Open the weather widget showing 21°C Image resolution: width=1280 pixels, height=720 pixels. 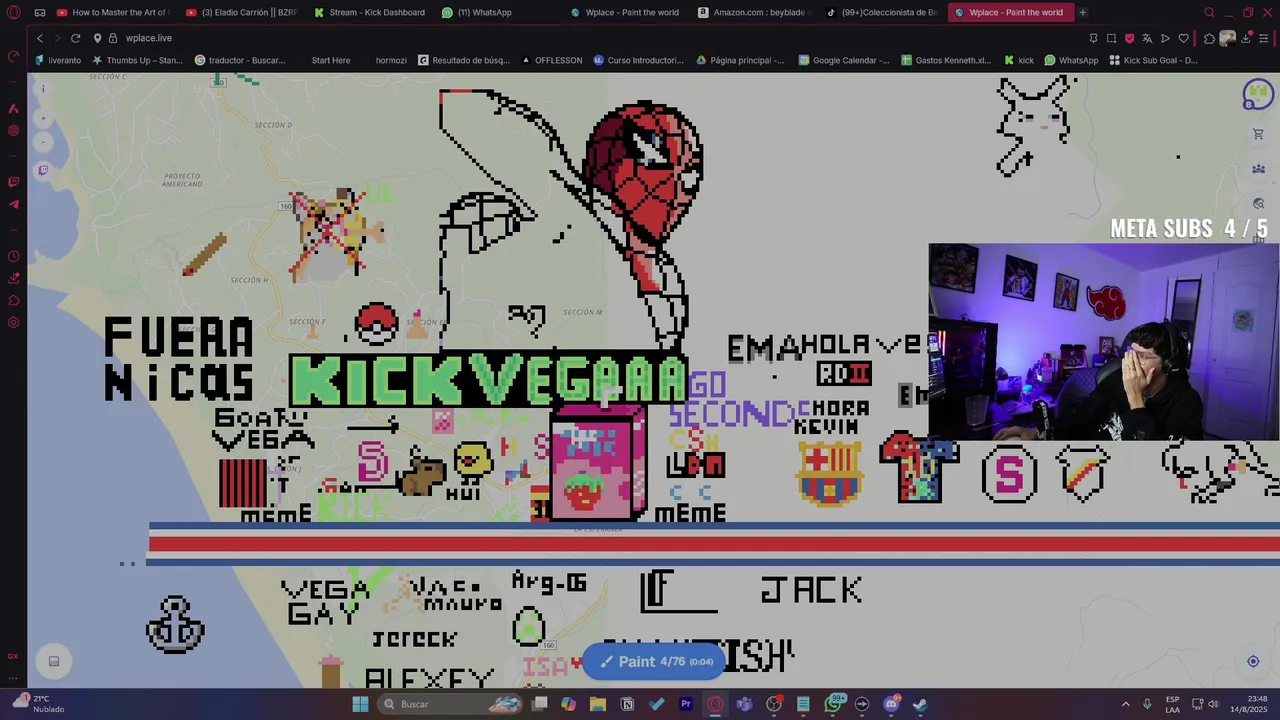click(x=38, y=704)
